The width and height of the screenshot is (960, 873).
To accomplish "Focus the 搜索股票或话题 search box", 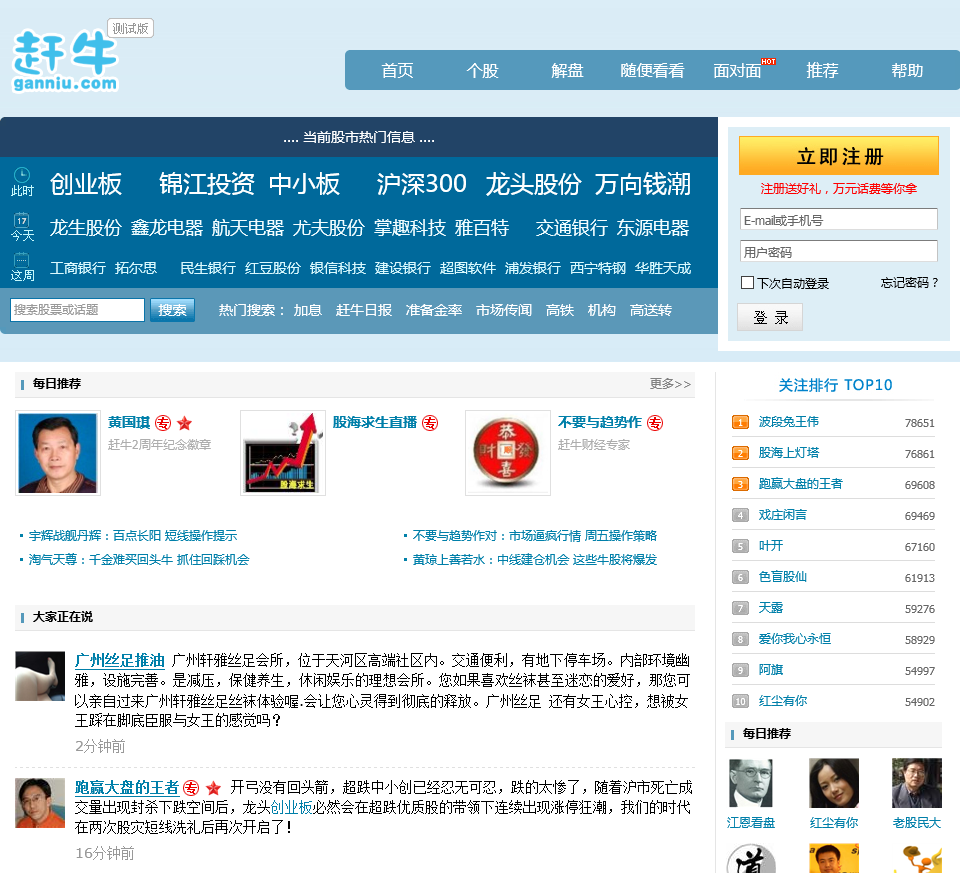I will point(78,310).
